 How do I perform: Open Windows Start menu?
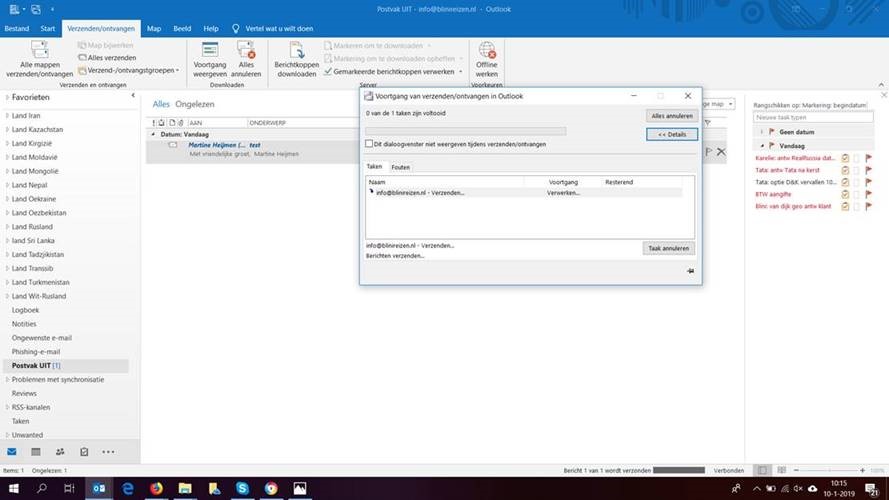pos(14,488)
